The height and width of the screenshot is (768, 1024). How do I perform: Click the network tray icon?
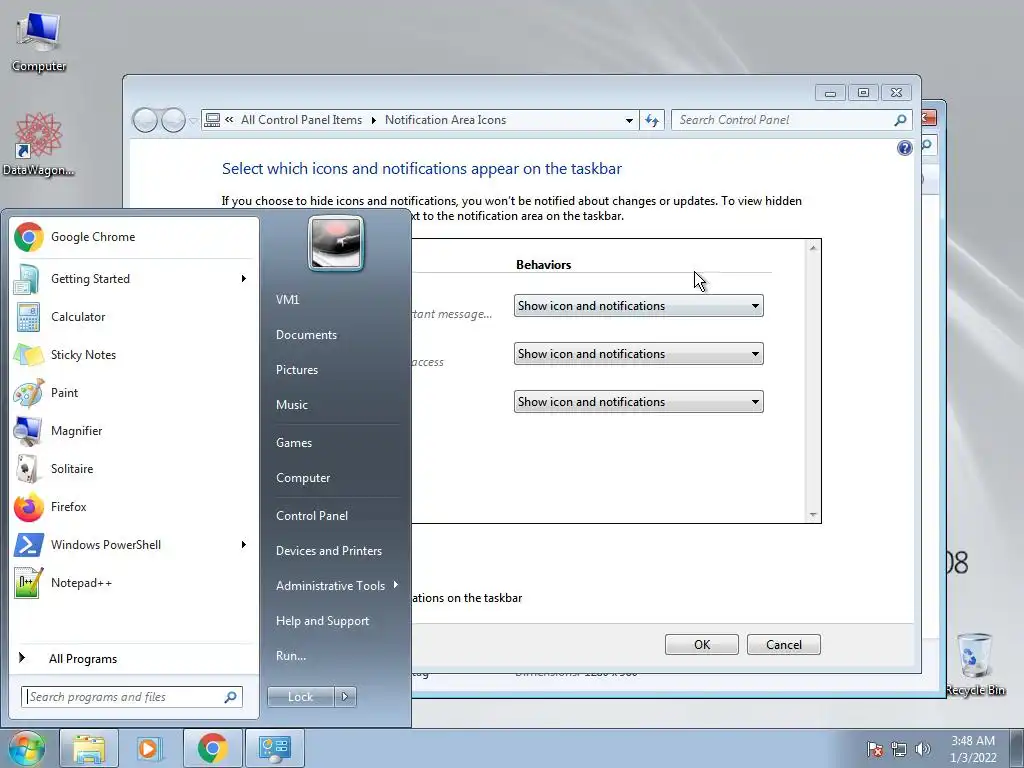point(899,749)
